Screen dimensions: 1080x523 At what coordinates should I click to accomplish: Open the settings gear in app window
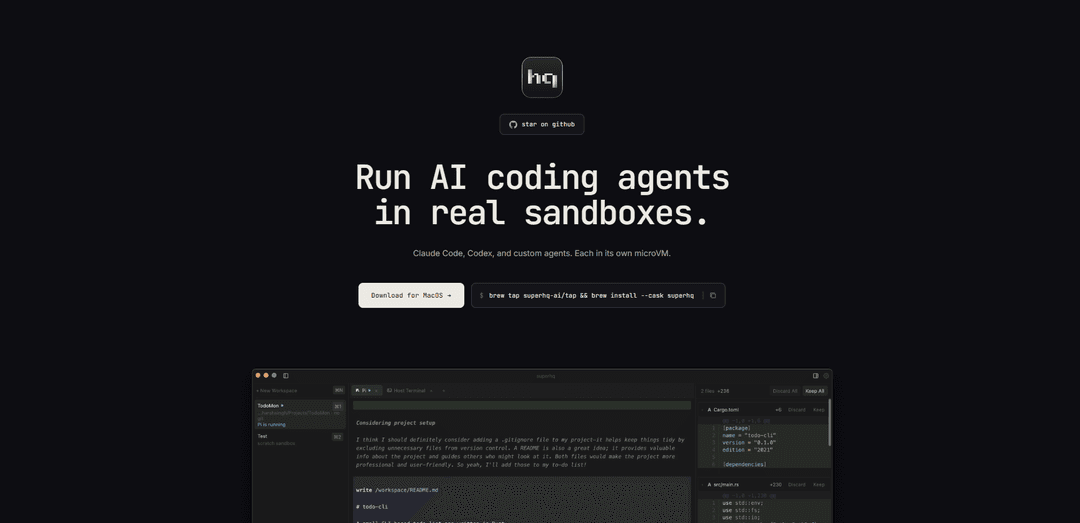click(x=825, y=376)
